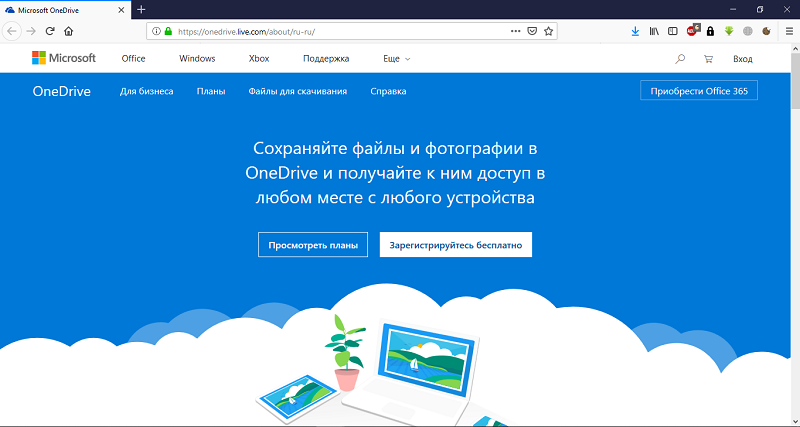Open site information icon in address bar
The height and width of the screenshot is (427, 800).
tap(157, 31)
